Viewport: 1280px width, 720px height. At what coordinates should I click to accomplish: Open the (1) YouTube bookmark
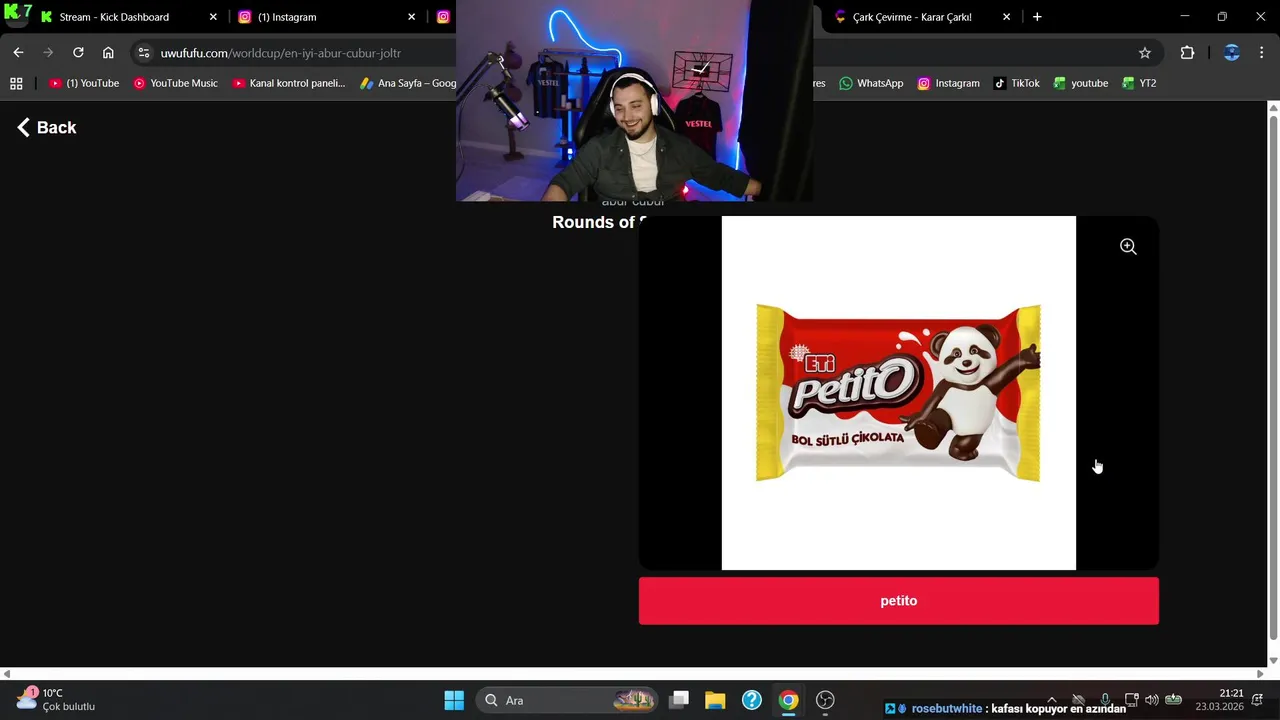tap(84, 83)
